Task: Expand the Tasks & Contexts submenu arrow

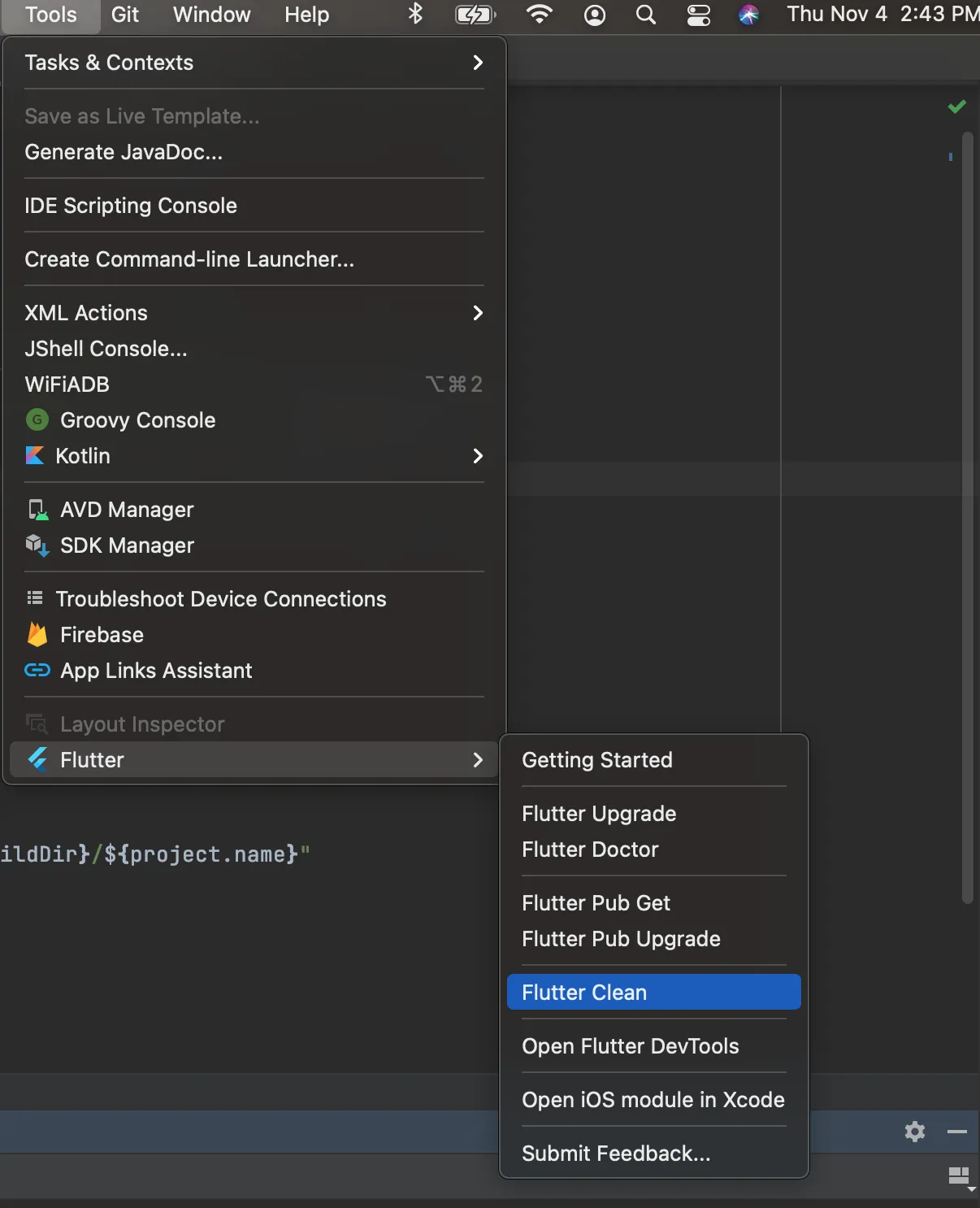Action: tap(478, 63)
